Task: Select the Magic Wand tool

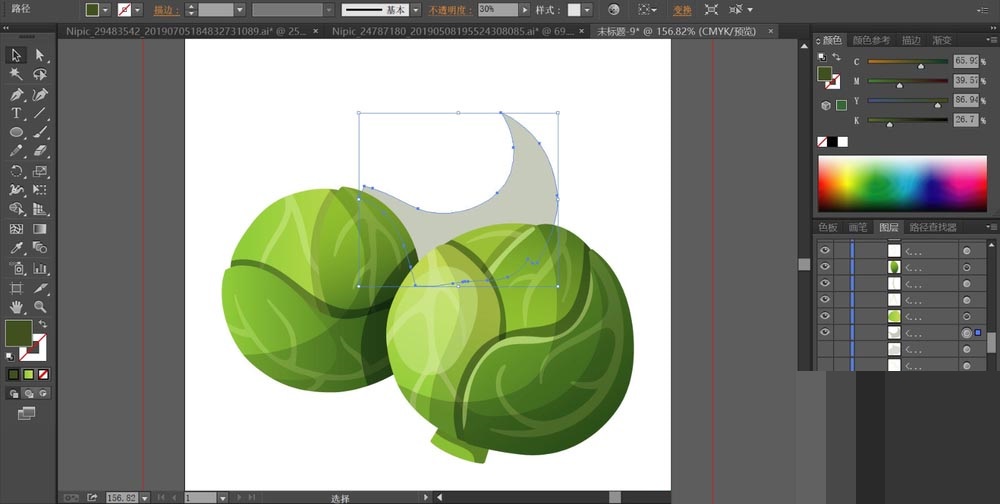Action: 16,74
